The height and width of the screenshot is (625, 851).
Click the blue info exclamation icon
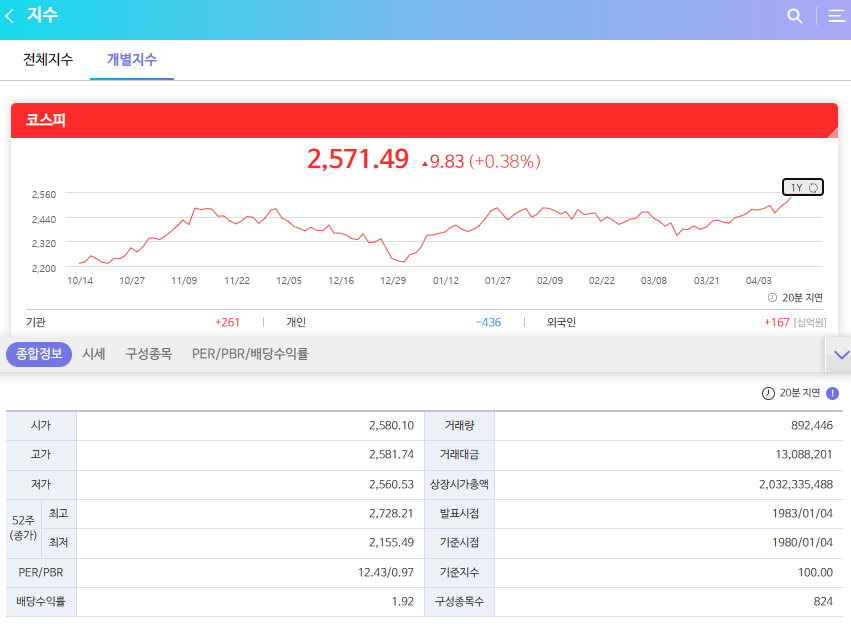click(832, 393)
